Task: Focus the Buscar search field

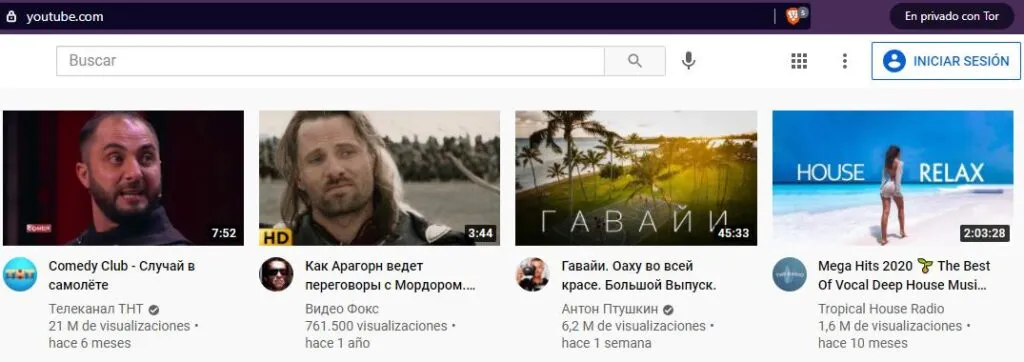Action: coord(330,61)
